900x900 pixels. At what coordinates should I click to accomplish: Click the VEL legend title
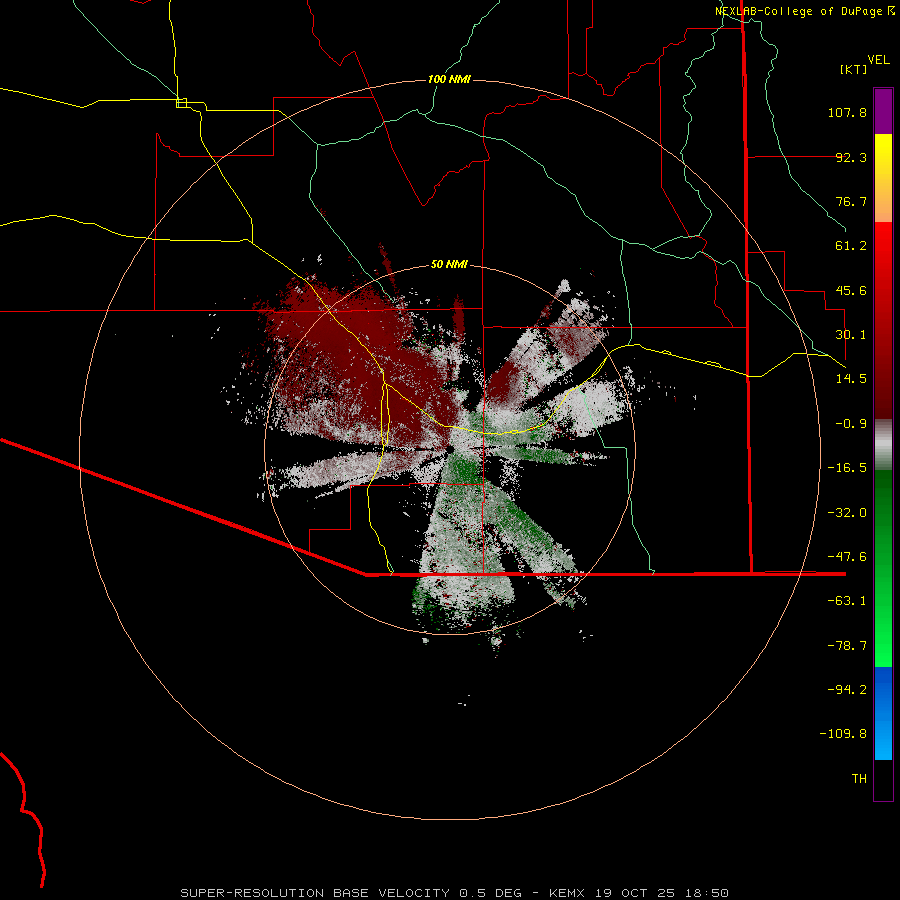(x=878, y=60)
